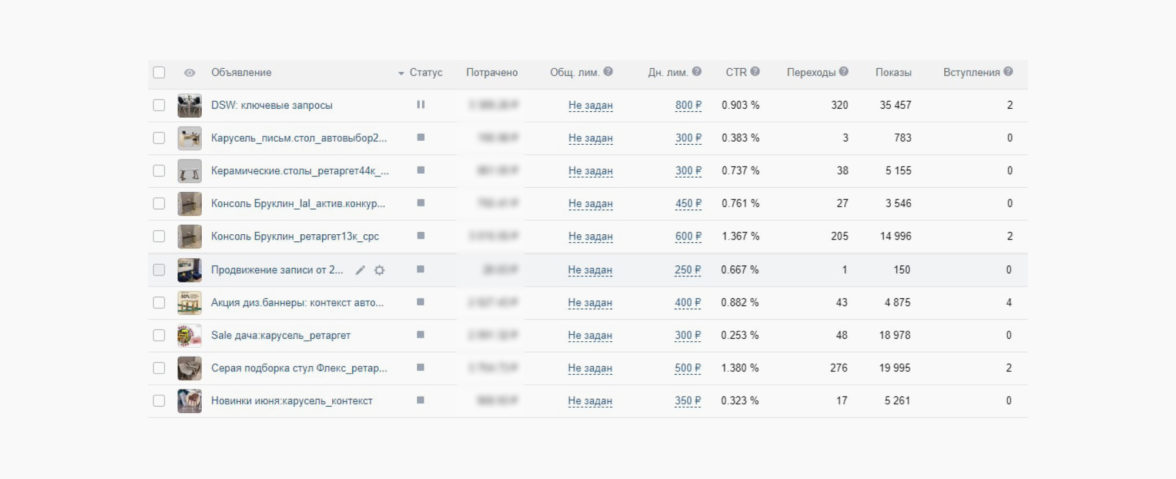Select the checkbox for Новинки июня ad
This screenshot has height=479, width=1176.
[159, 401]
